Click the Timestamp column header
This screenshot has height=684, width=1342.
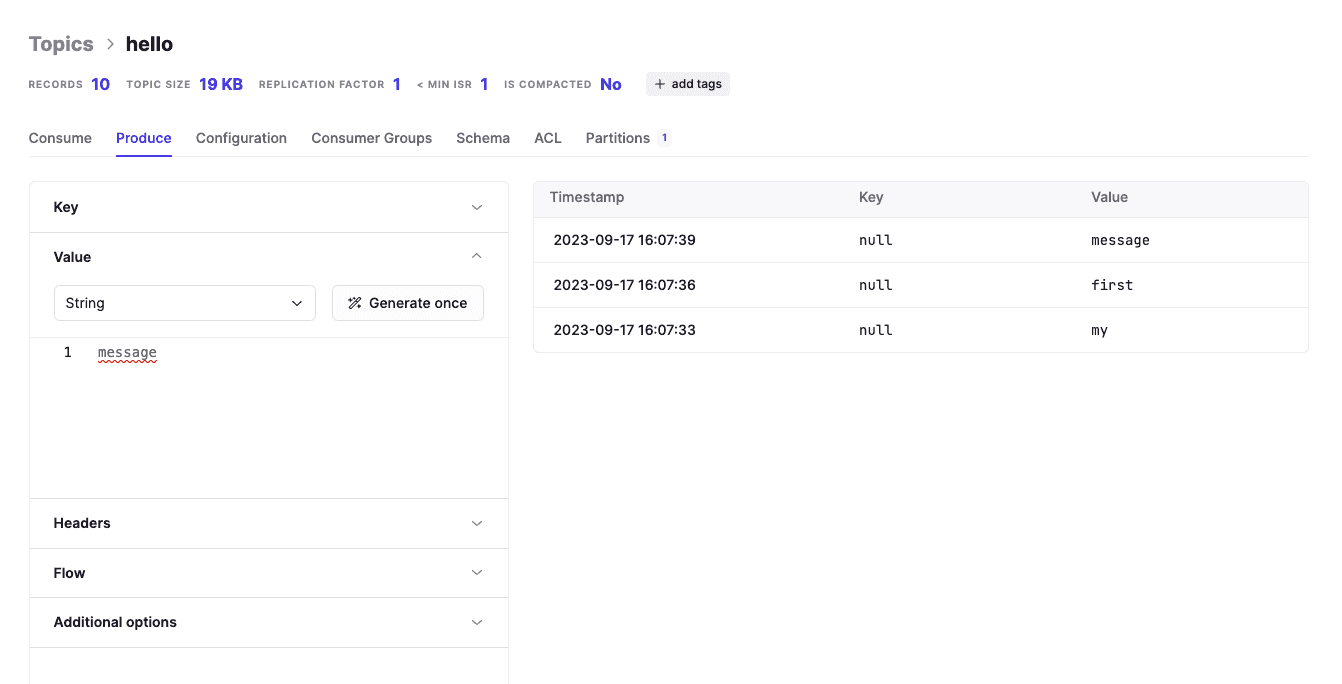(587, 197)
